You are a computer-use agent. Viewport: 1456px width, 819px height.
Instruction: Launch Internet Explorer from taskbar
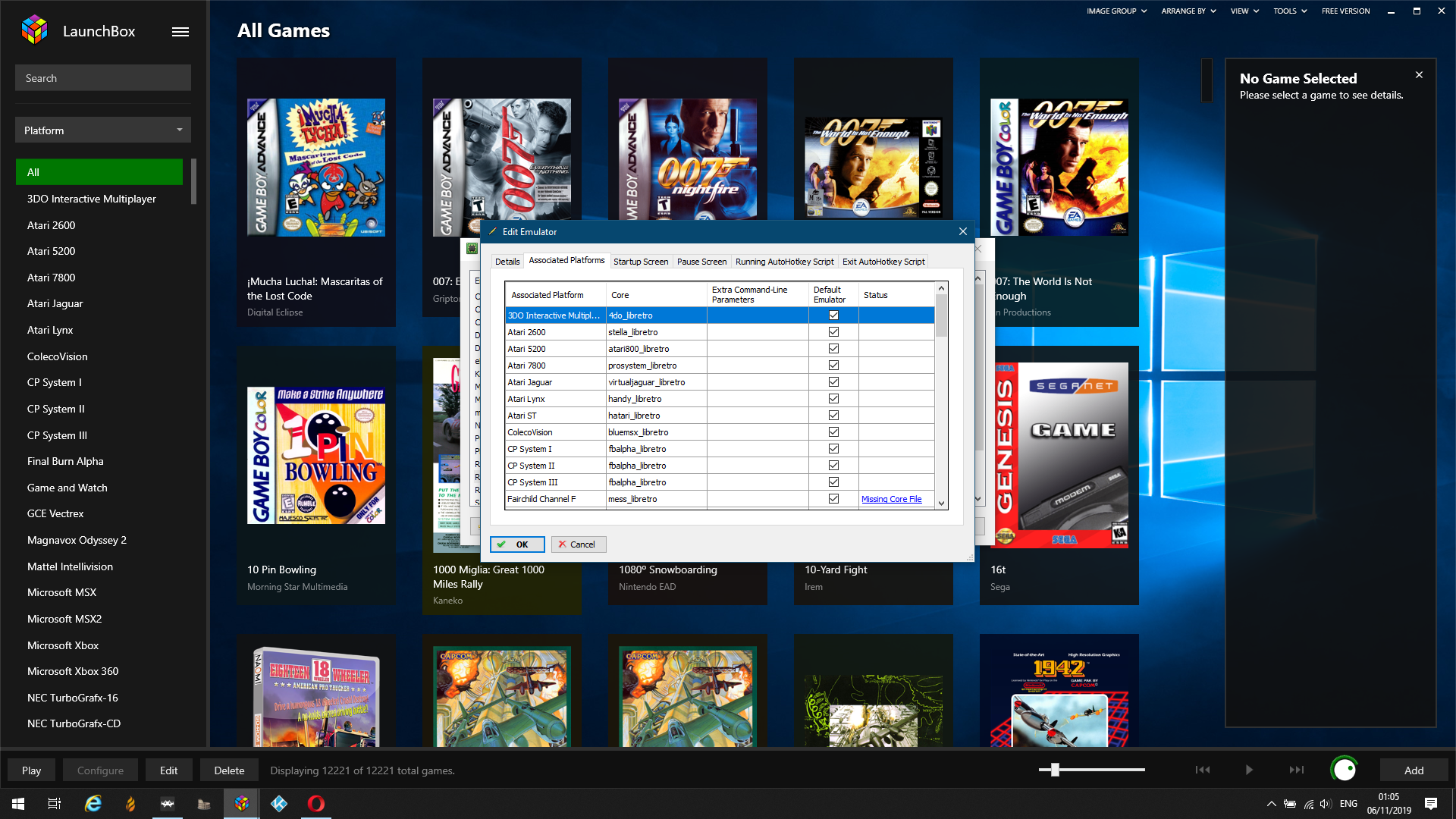tap(93, 804)
